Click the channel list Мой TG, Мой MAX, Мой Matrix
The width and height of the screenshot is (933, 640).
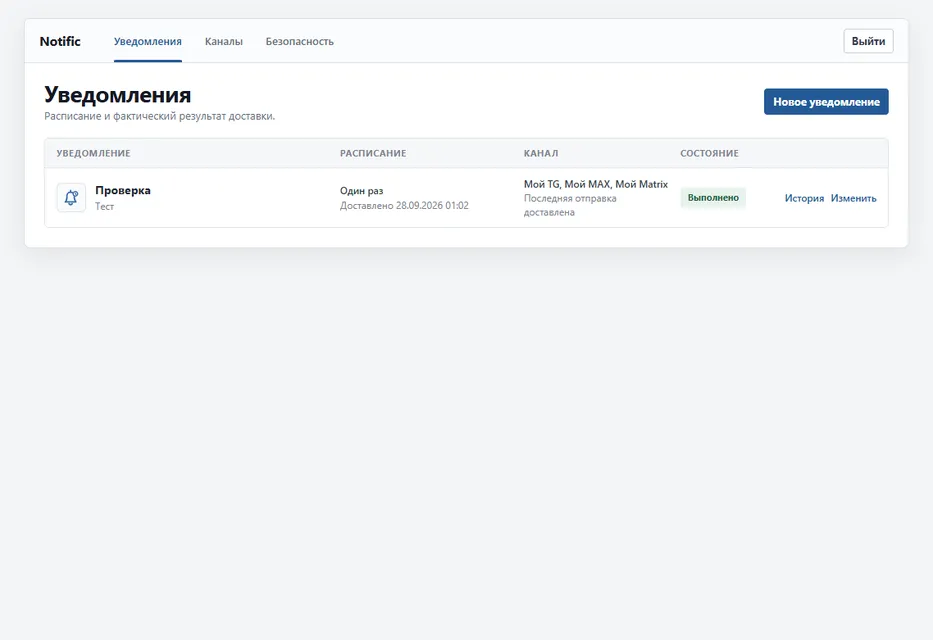pyautogui.click(x=596, y=184)
